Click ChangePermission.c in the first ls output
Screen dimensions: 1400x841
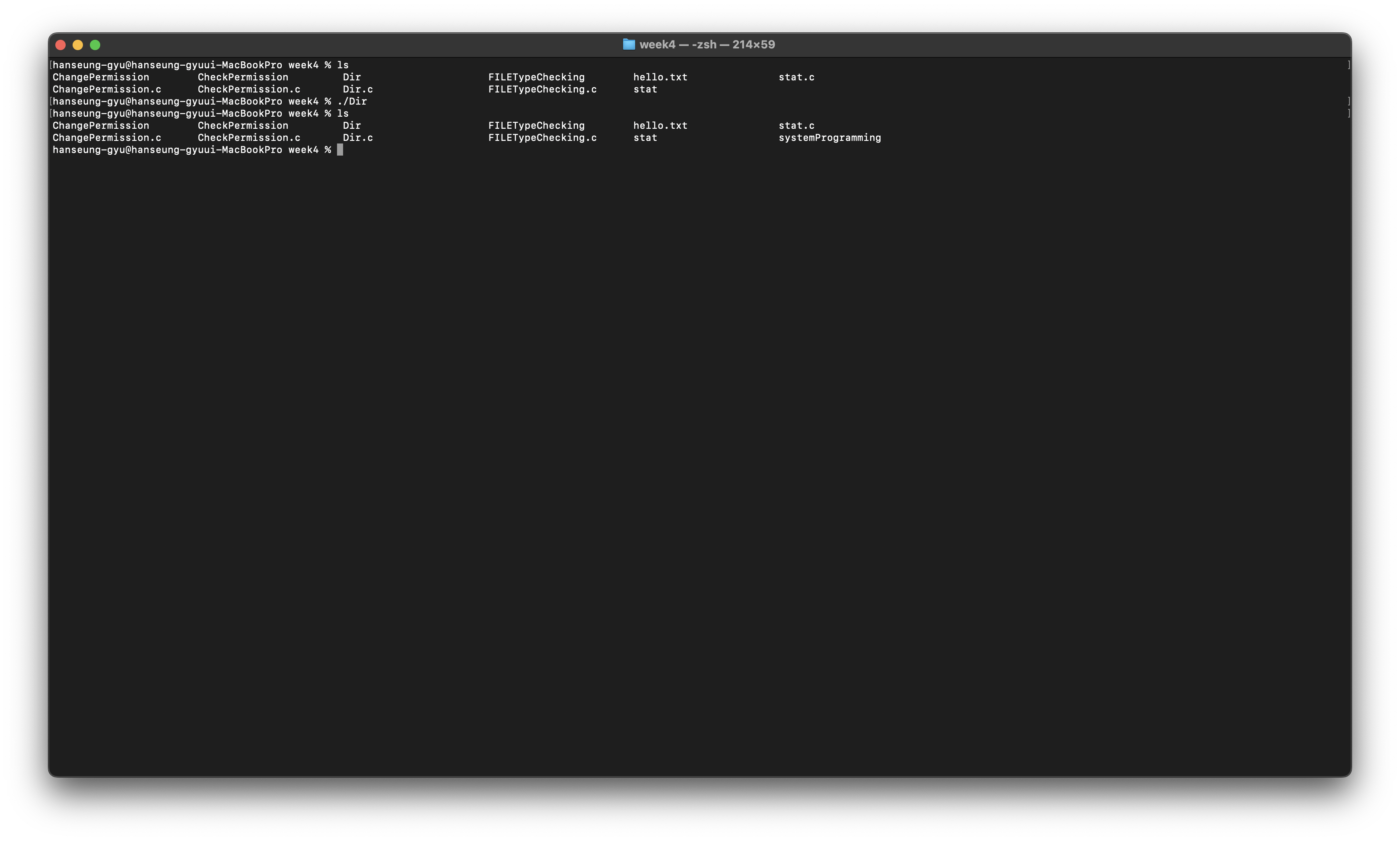(x=107, y=89)
